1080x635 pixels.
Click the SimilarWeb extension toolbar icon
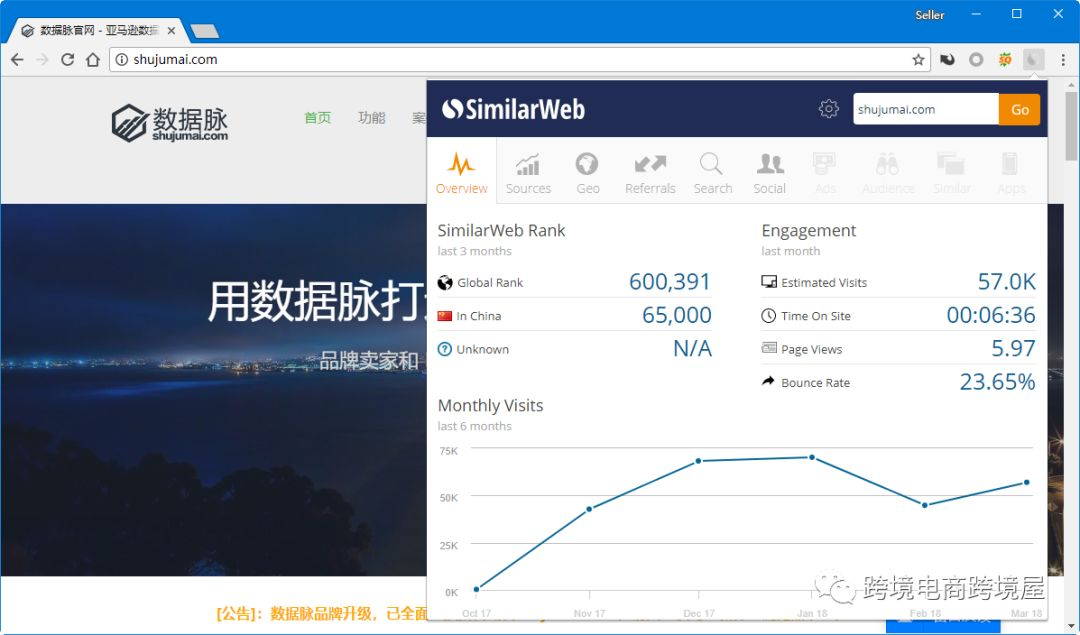coord(1033,60)
